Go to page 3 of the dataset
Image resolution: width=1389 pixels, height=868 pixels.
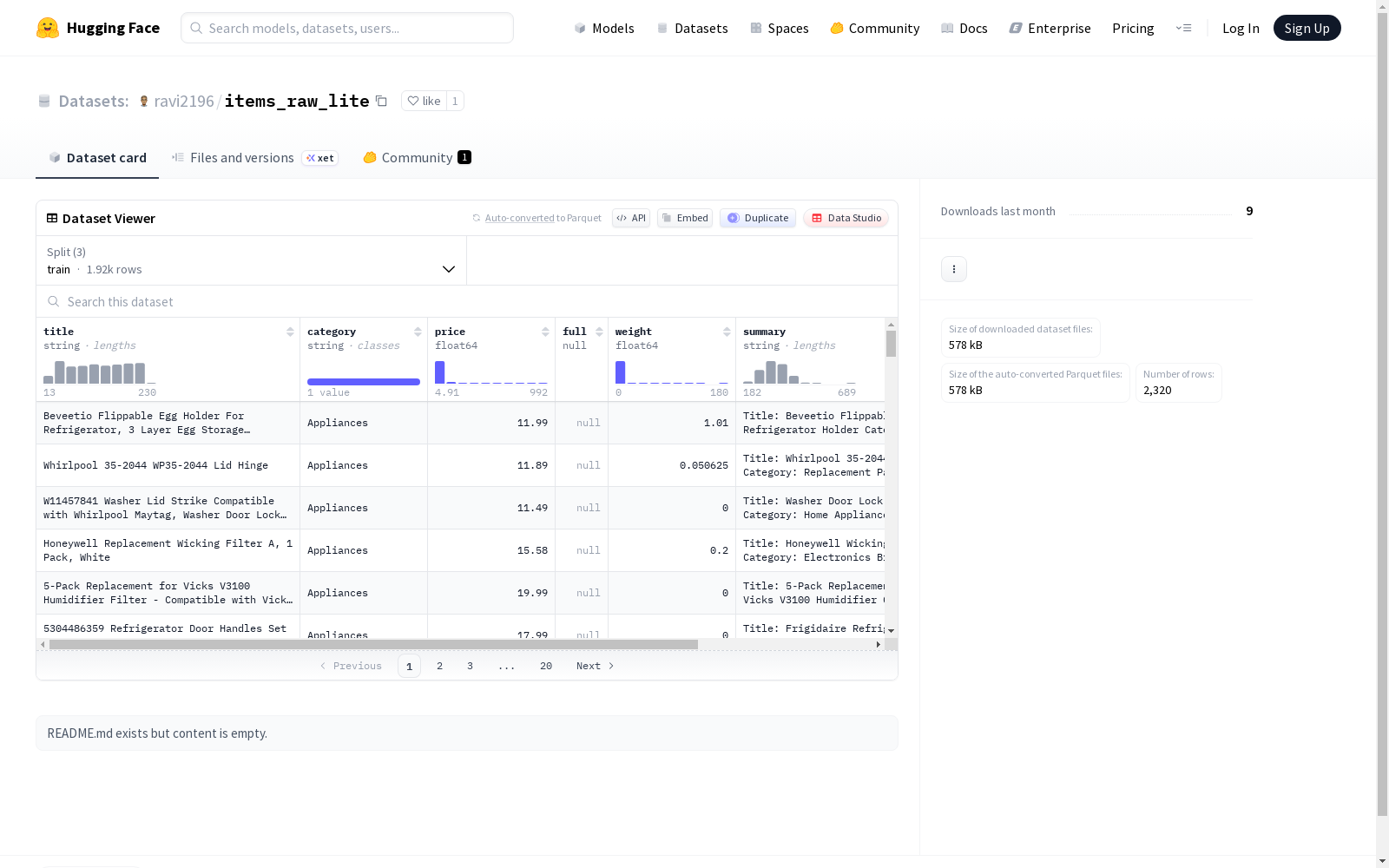pyautogui.click(x=471, y=666)
